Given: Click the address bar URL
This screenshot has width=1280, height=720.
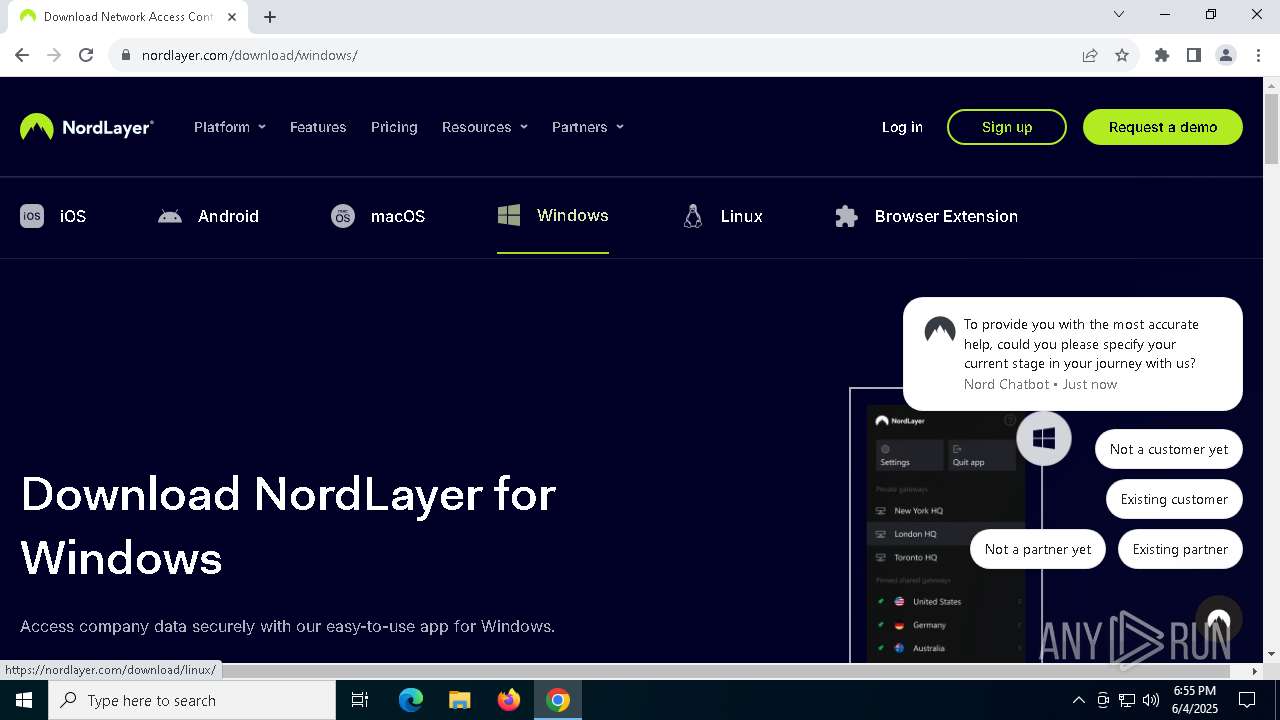Looking at the screenshot, I should coord(250,55).
